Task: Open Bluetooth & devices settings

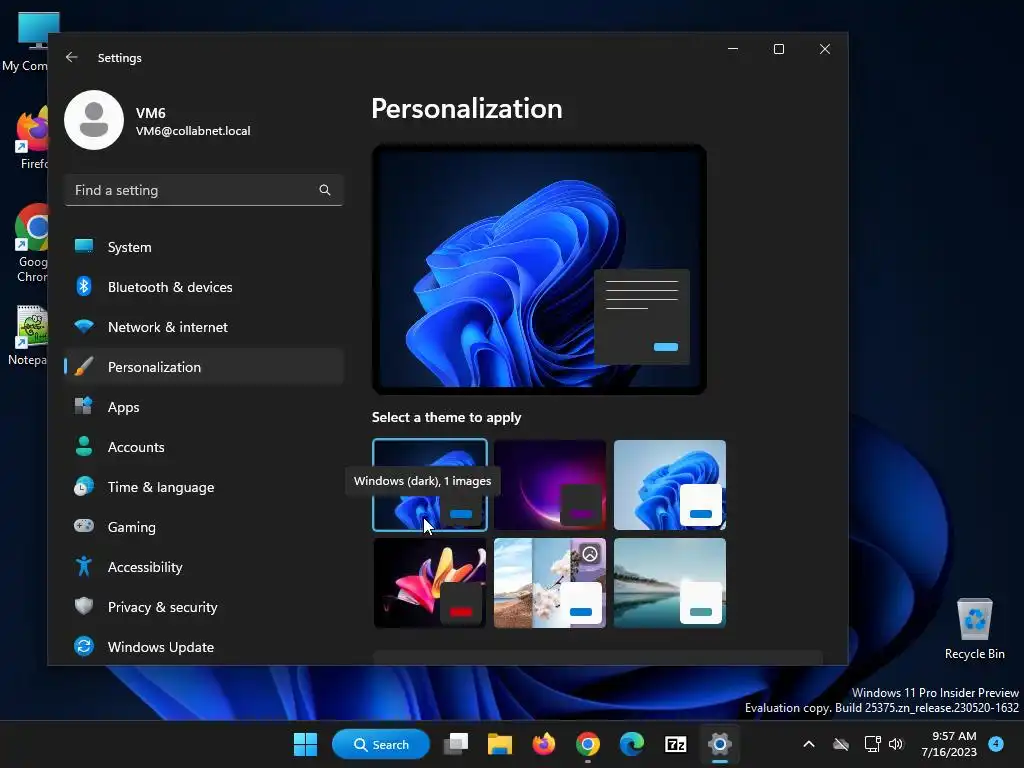Action: click(204, 287)
